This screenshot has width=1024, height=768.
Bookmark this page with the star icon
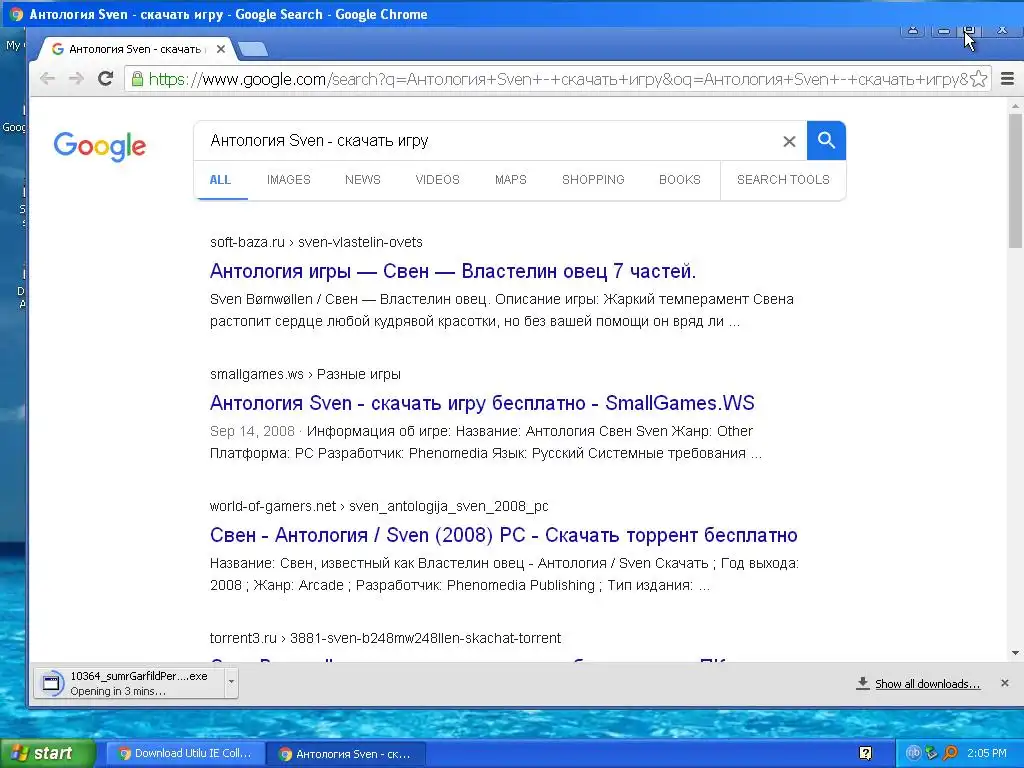[978, 79]
